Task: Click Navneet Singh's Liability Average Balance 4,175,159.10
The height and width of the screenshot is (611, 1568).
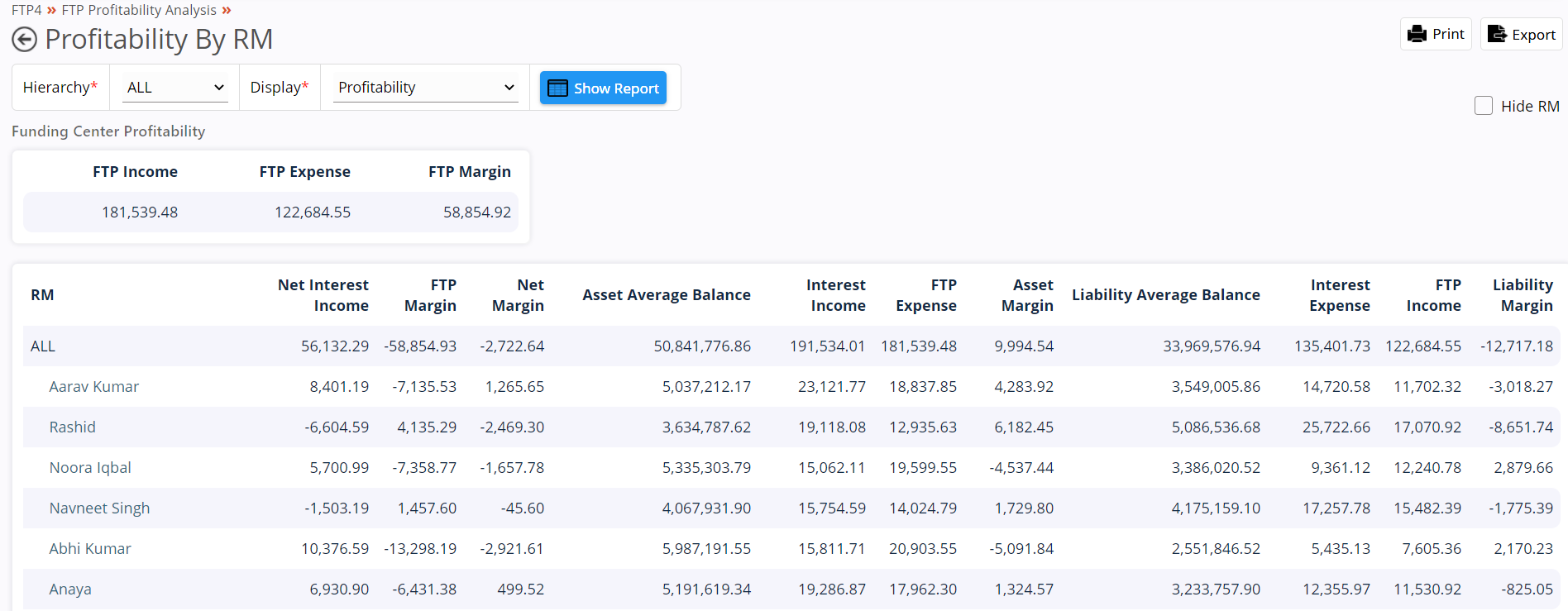Action: pyautogui.click(x=1216, y=508)
